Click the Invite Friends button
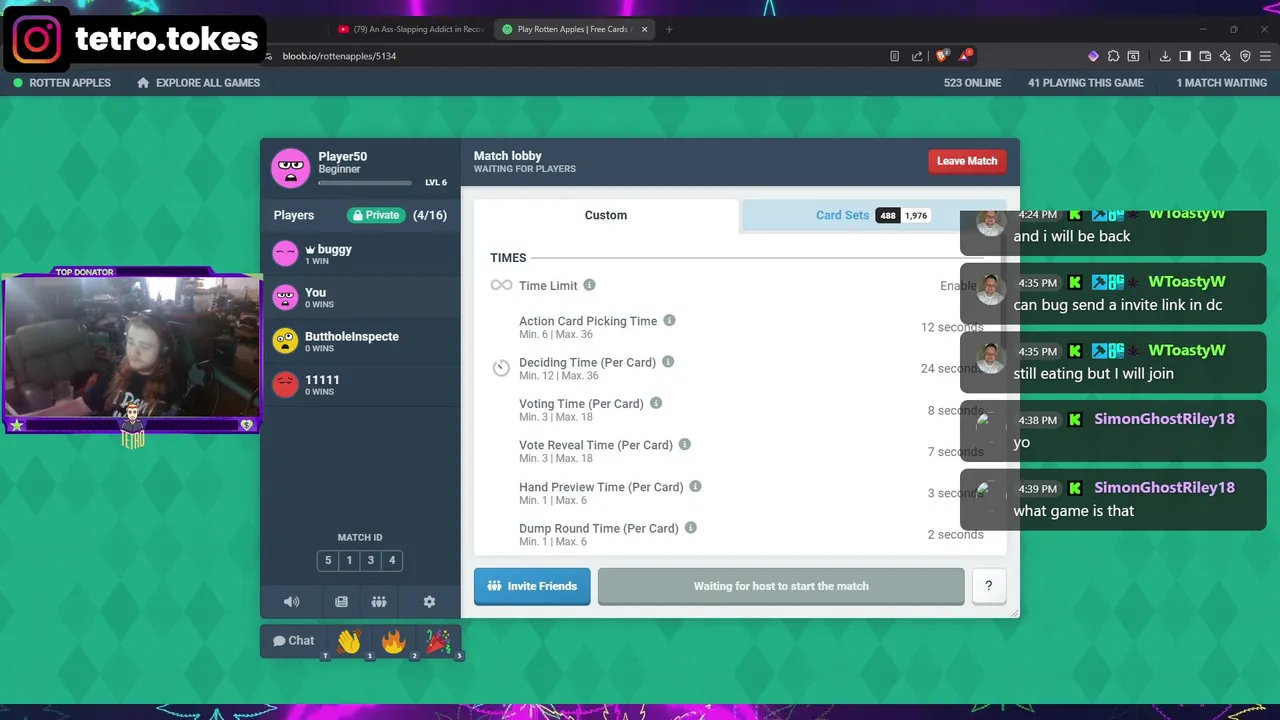 pos(532,586)
